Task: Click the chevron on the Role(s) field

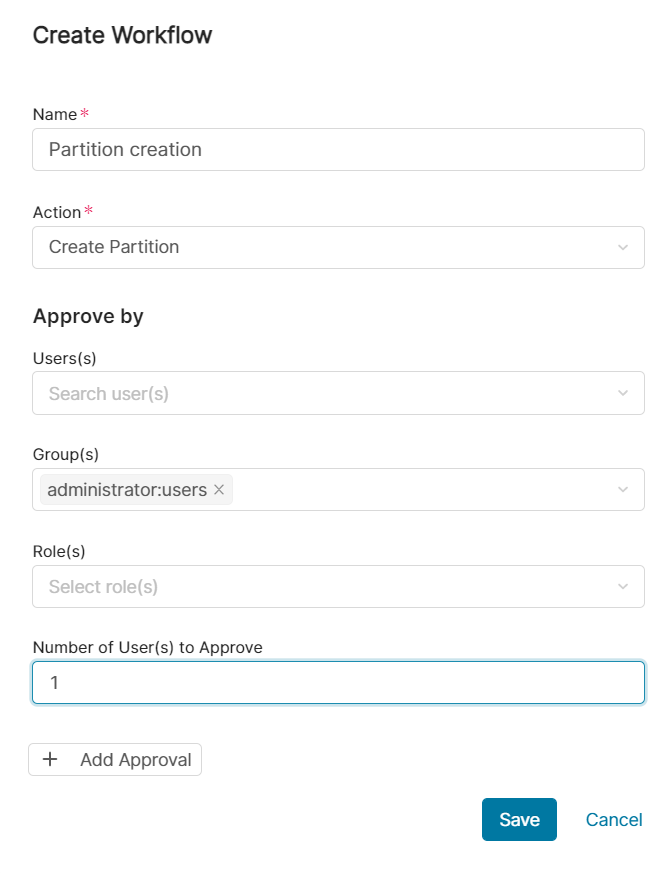Action: [623, 586]
